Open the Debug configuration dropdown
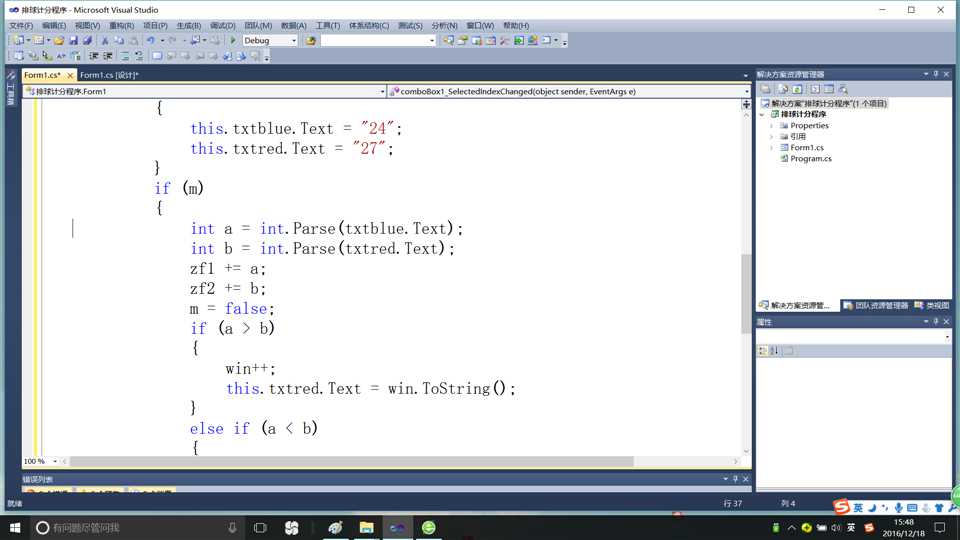 click(294, 40)
